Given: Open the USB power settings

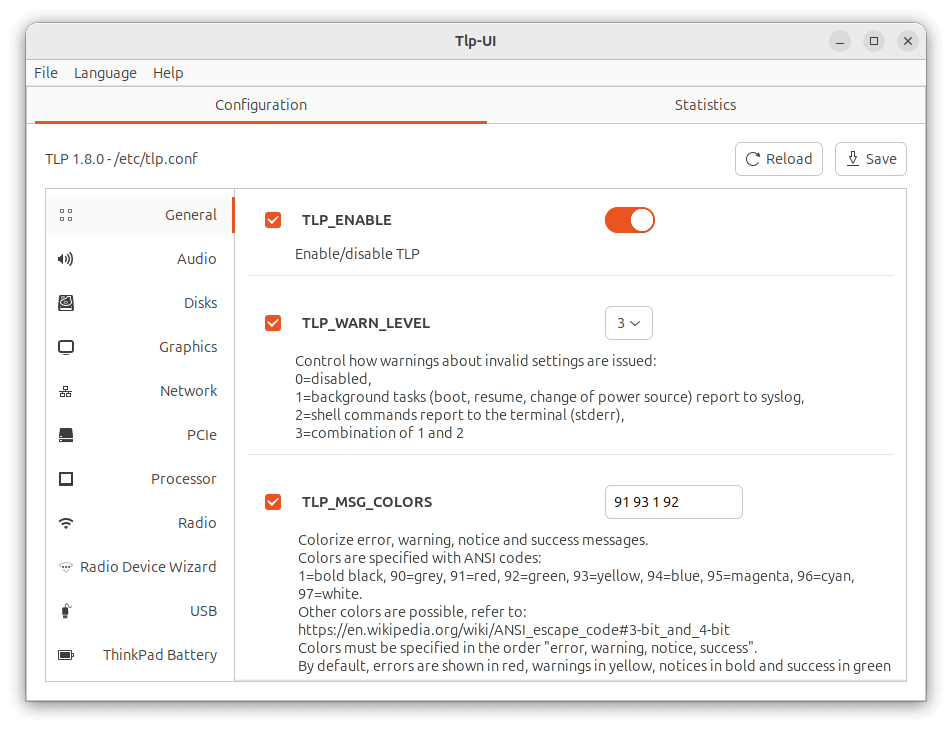Looking at the screenshot, I should 202,610.
